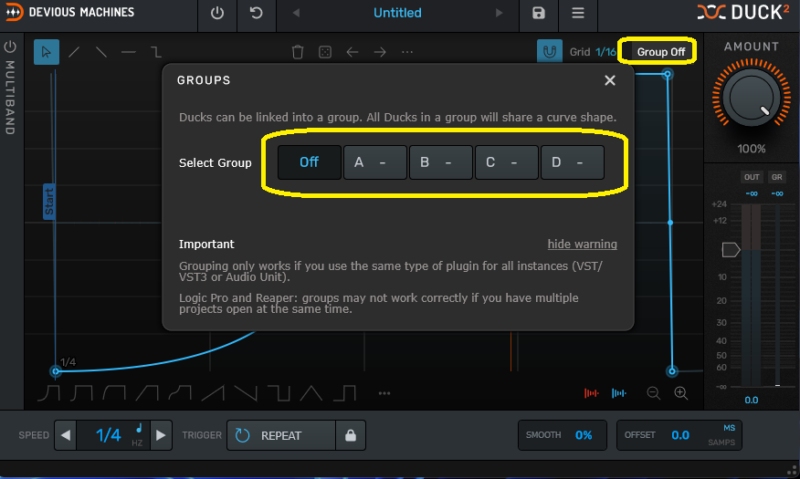Click the trash delete icon
This screenshot has width=800, height=479.
point(298,52)
